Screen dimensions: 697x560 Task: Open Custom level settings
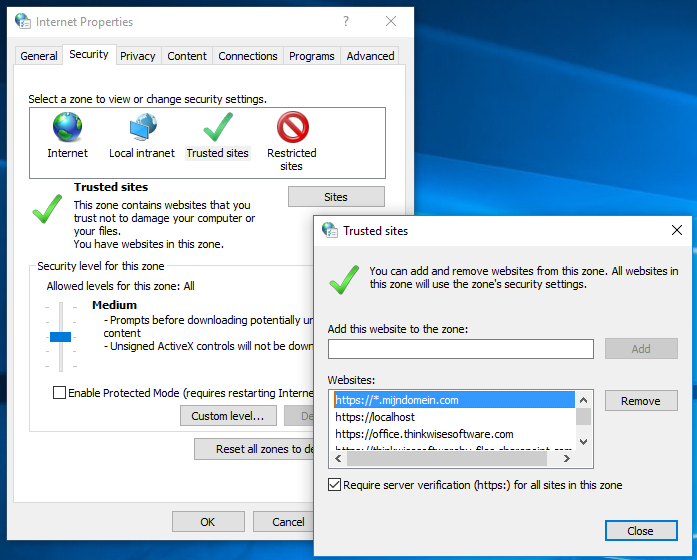228,415
